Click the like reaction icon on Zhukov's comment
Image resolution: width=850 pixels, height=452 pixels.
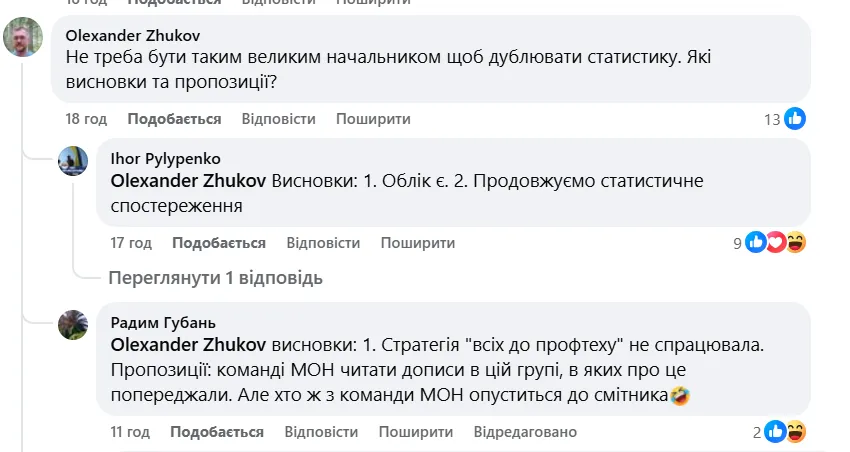795,119
